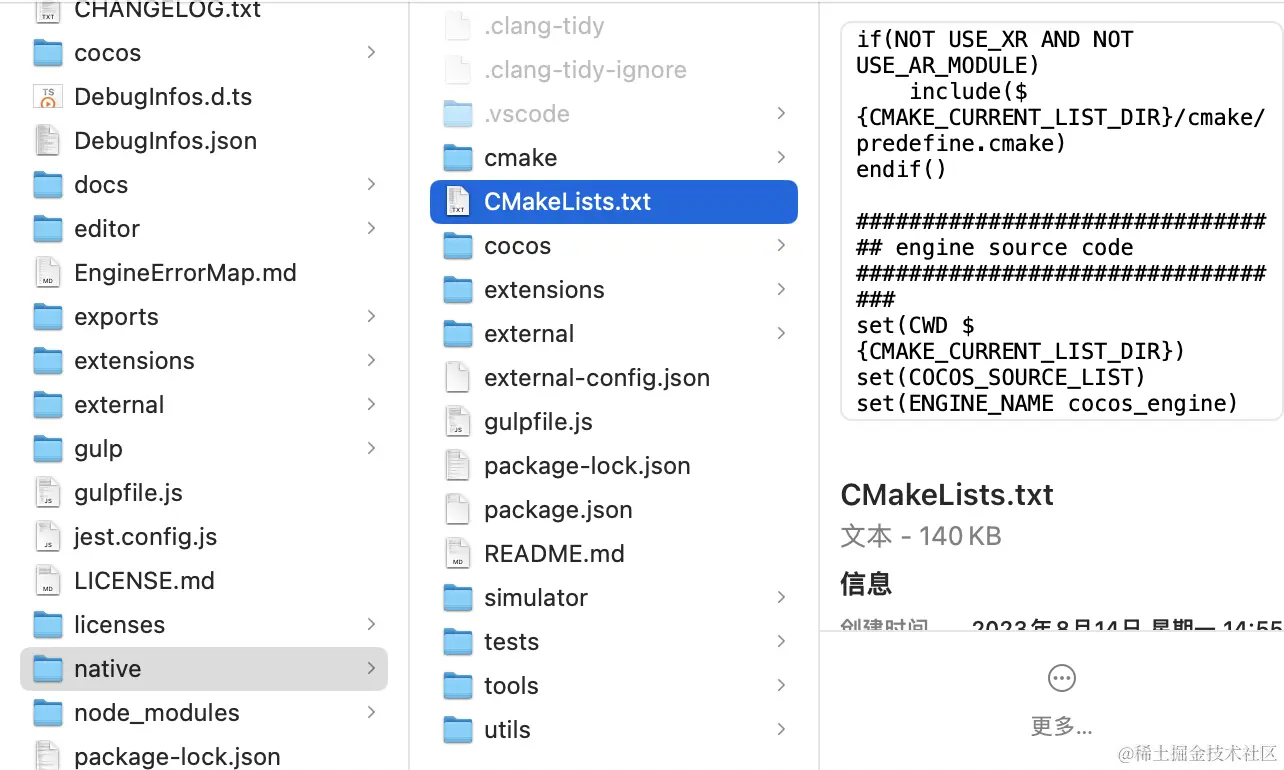
Task: Select the jest.config.js file
Action: click(145, 536)
